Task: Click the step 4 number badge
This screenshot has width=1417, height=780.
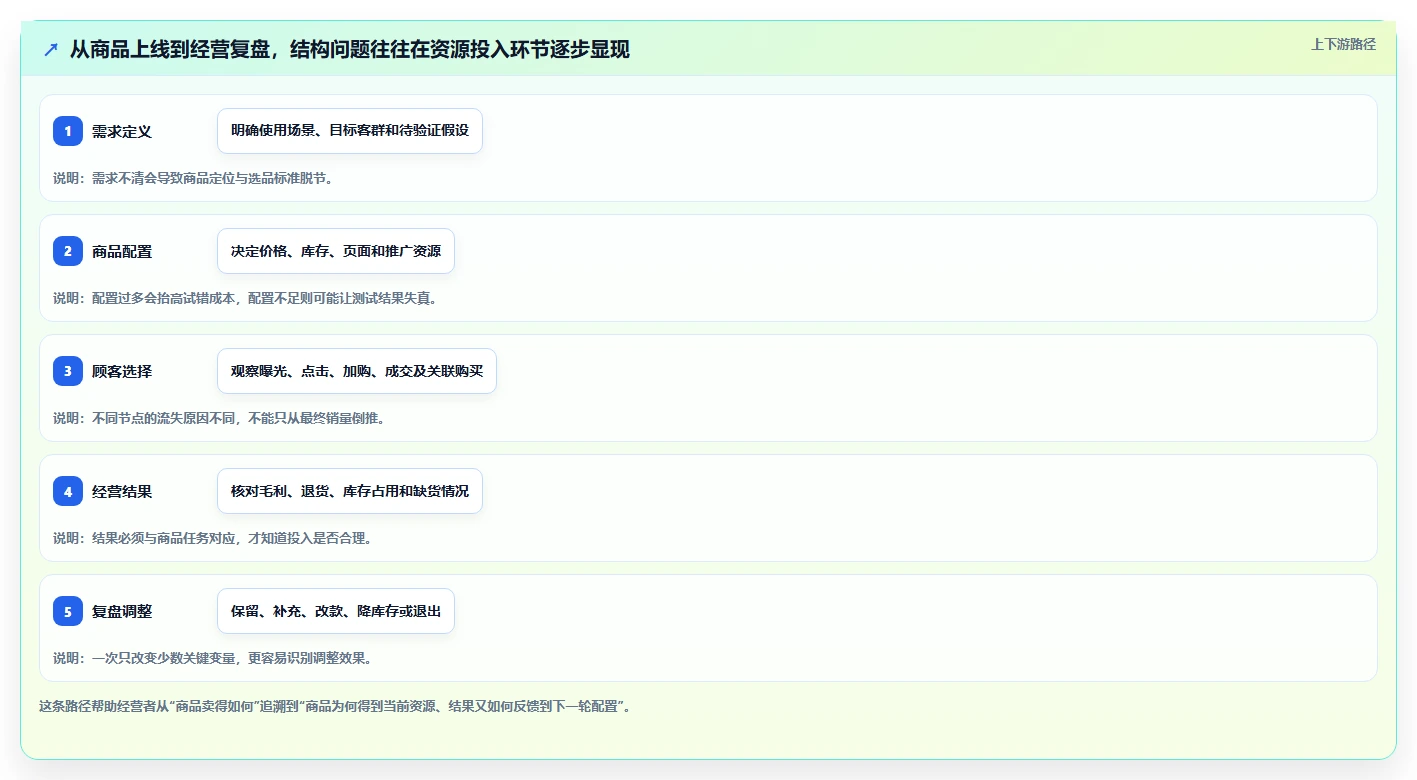Action: (x=68, y=491)
